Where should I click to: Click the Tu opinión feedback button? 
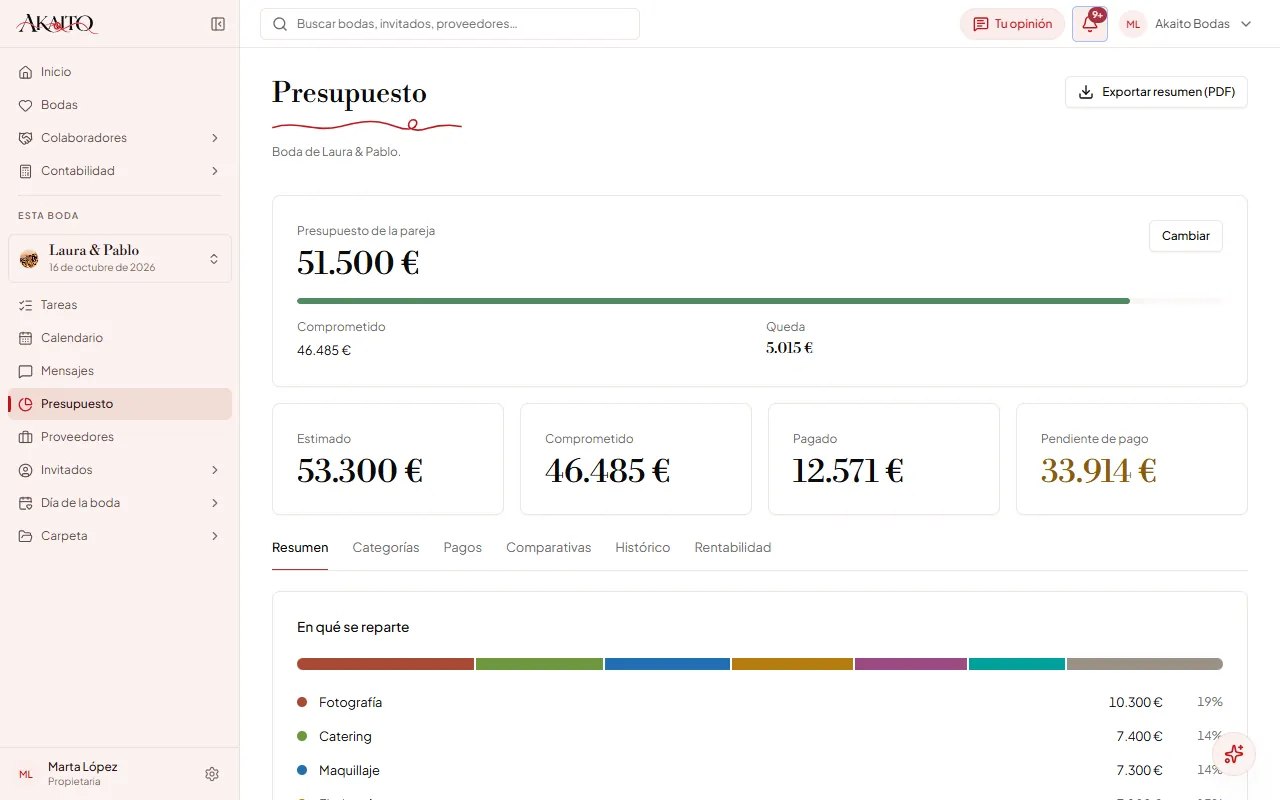[x=1012, y=24]
